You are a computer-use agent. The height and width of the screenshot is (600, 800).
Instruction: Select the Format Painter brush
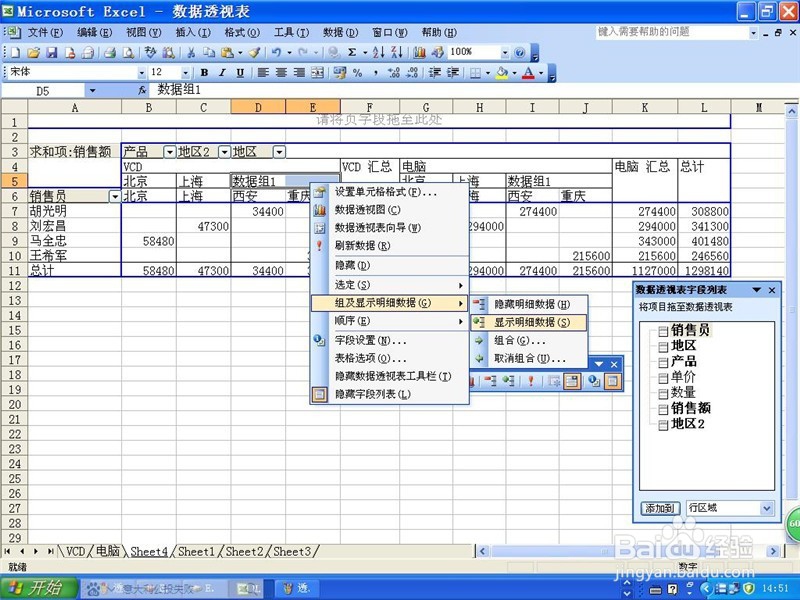pyautogui.click(x=255, y=52)
